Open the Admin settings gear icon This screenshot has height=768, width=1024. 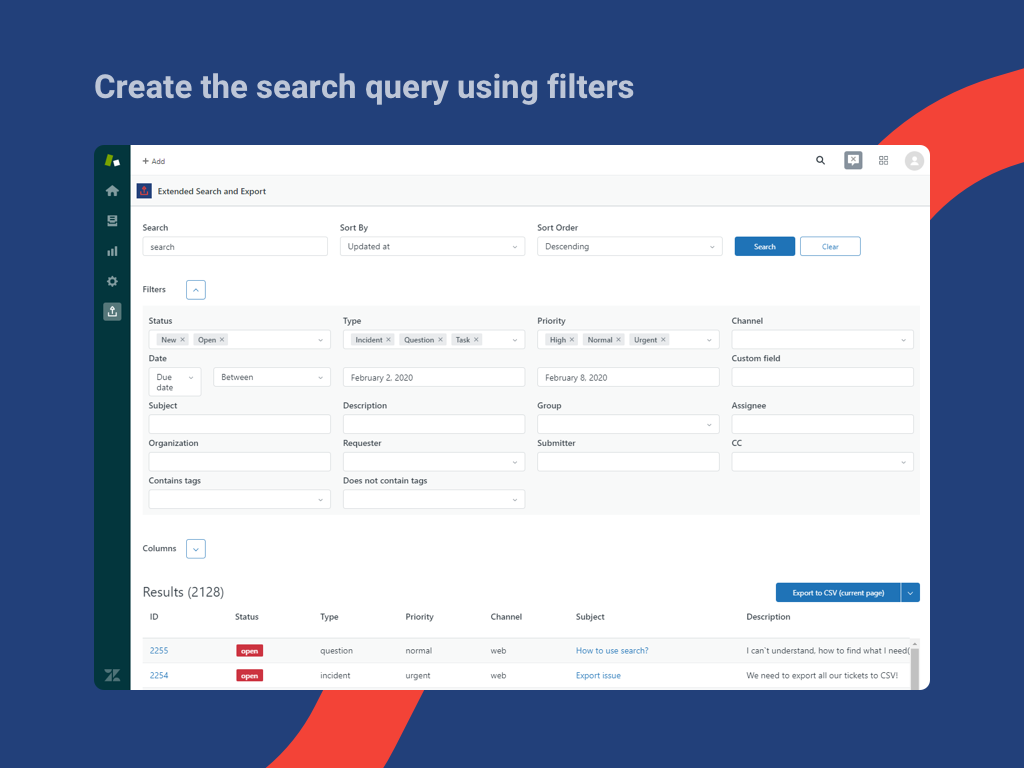[x=112, y=281]
